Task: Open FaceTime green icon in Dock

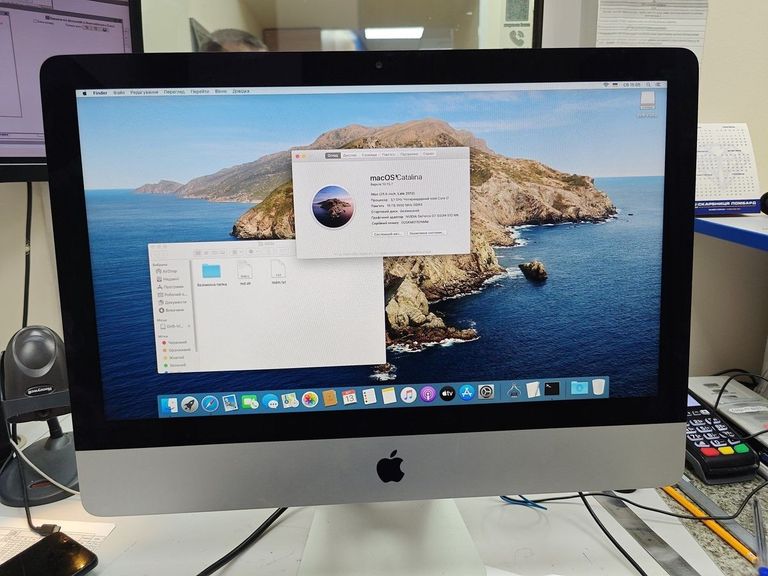Action: (250, 402)
